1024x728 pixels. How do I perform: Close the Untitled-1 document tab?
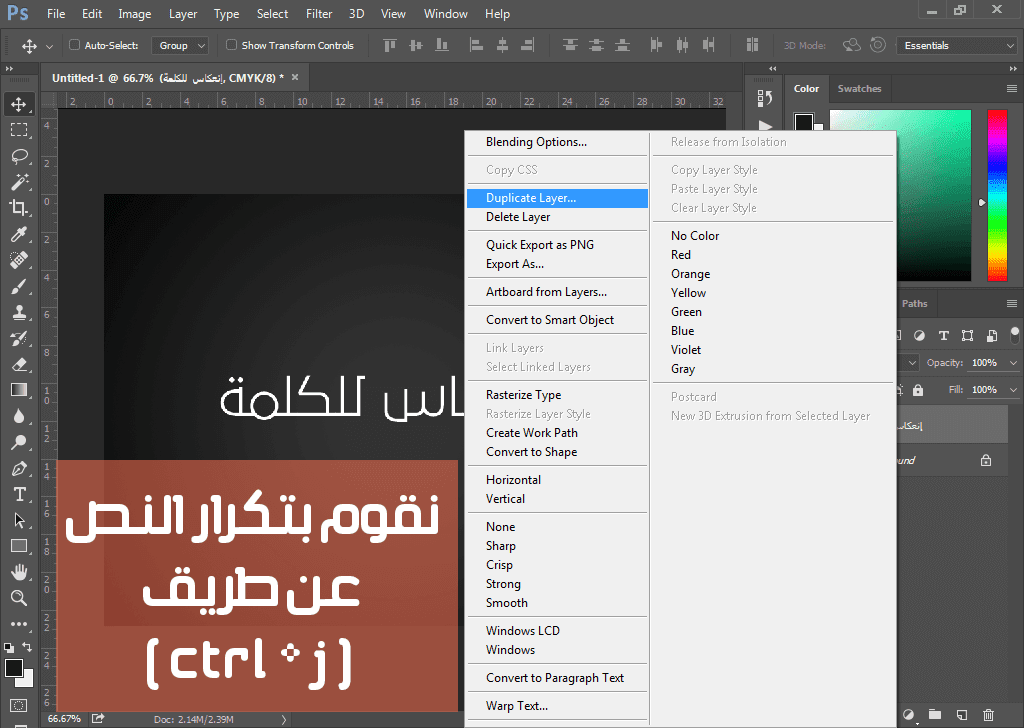(295, 77)
